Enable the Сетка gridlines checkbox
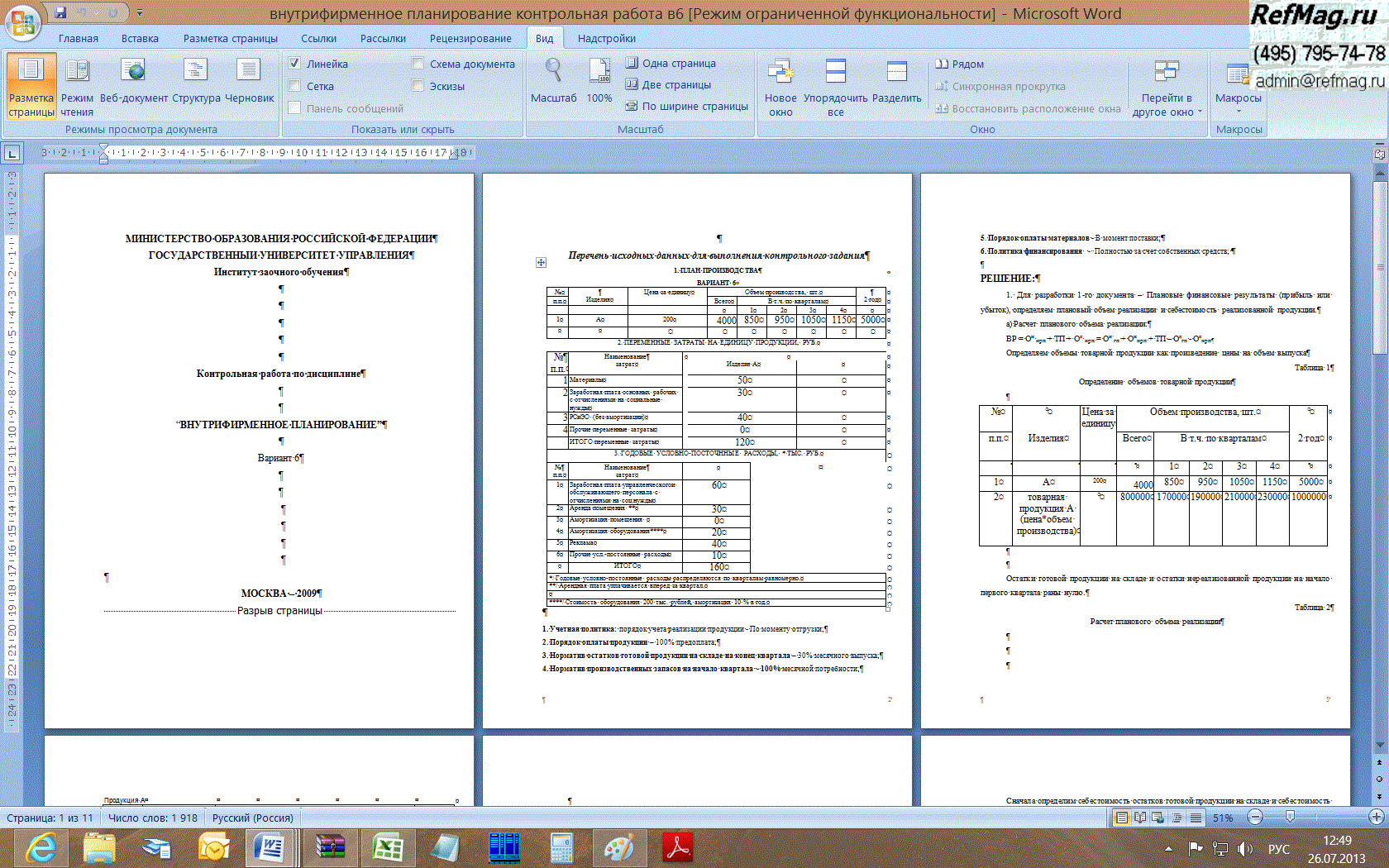 (295, 86)
